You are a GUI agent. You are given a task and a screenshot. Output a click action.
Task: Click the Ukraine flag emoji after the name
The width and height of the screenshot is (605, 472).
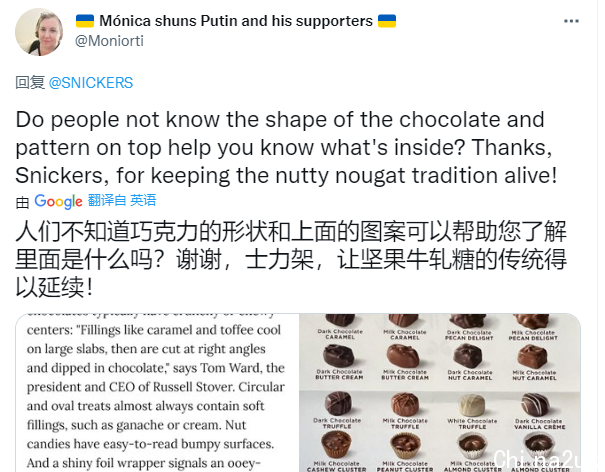[x=387, y=21]
